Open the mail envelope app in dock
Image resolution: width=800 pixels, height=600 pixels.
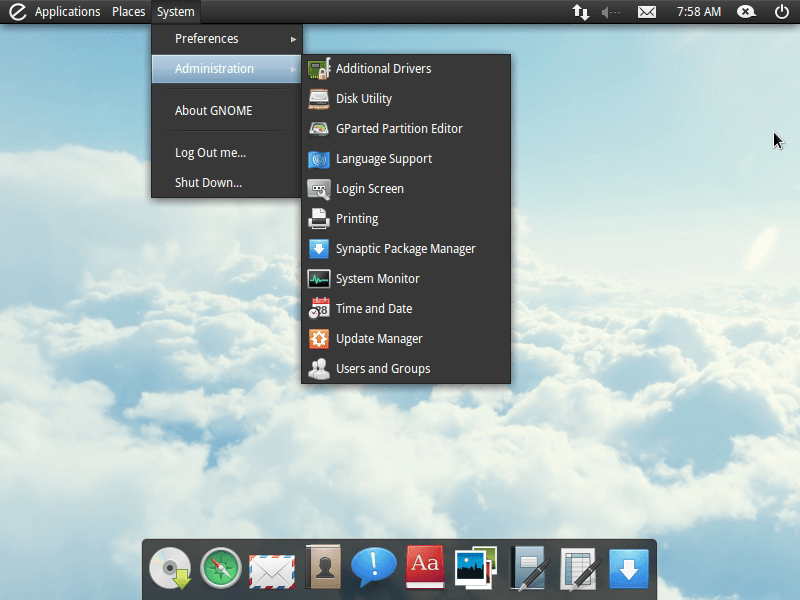[272, 571]
